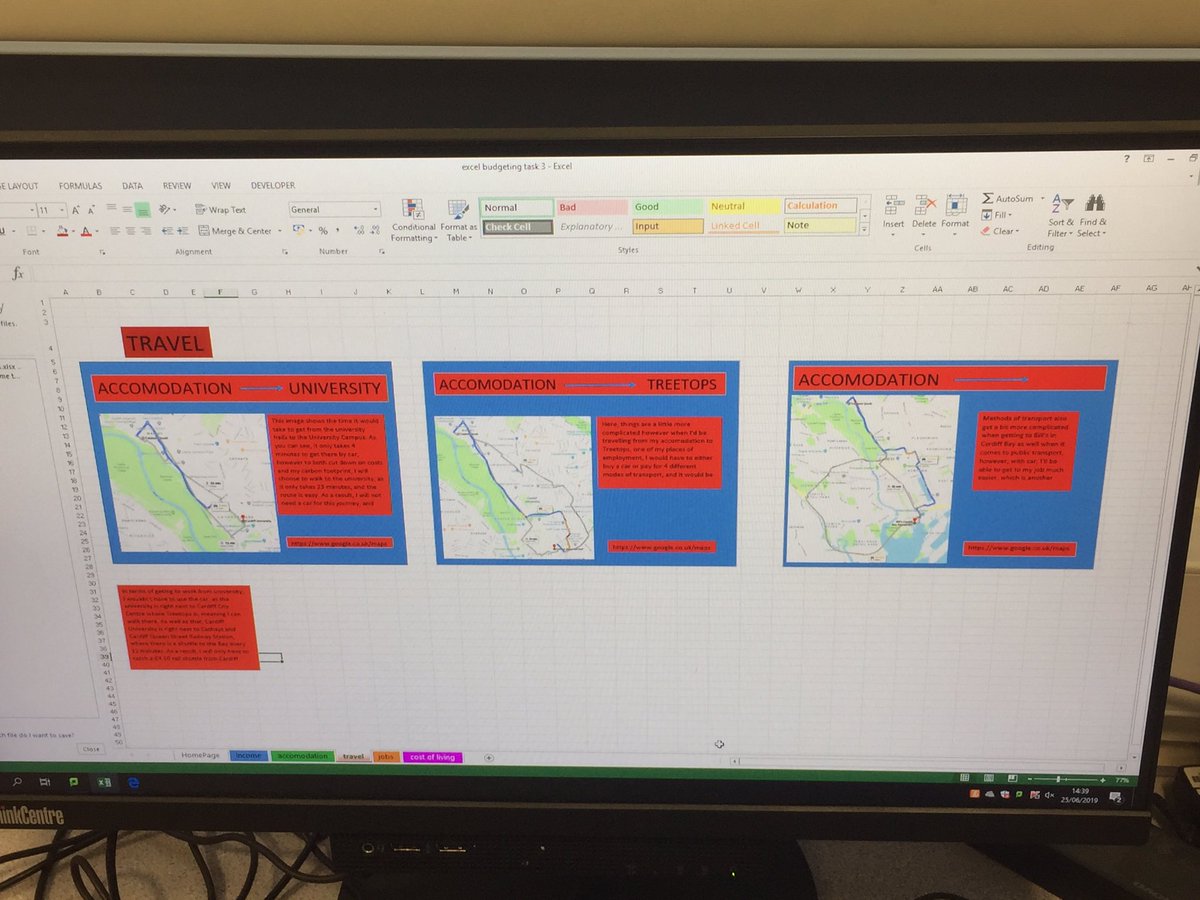Expand the Font Color dropdown arrow
This screenshot has width=1200, height=900.
pyautogui.click(x=97, y=232)
